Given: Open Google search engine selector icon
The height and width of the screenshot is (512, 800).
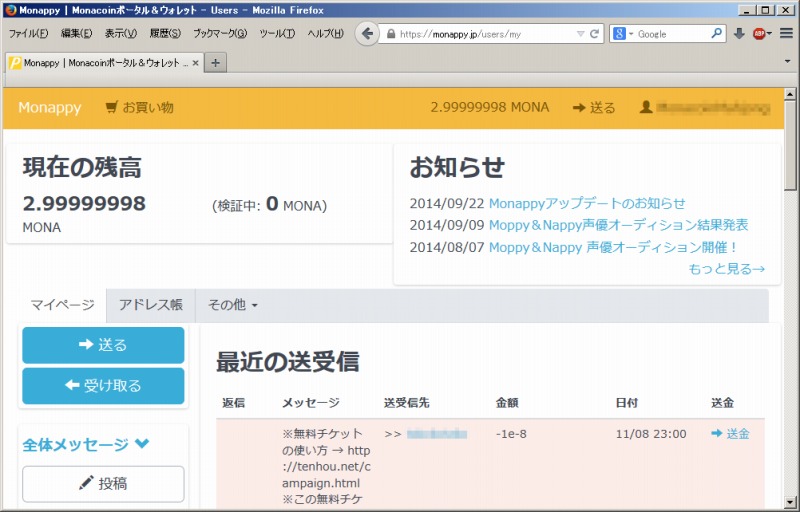Looking at the screenshot, I should point(623,34).
